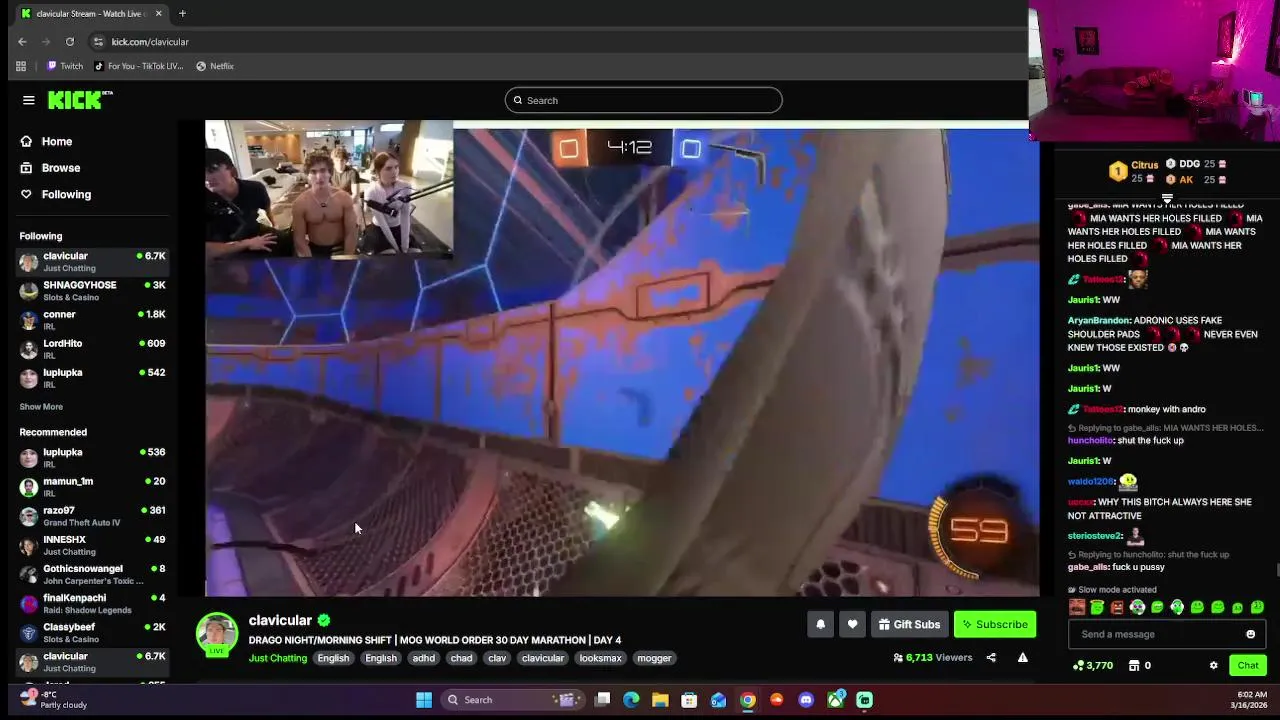Click the Citrus top gifter leaderboard entry
This screenshot has height=720, width=1280.
[1133, 171]
